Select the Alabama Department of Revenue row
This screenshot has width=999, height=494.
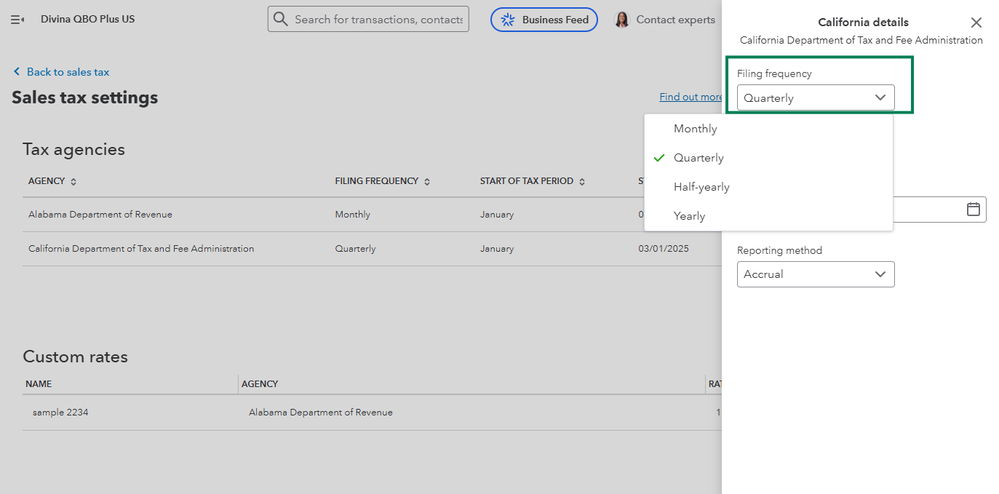pos(100,215)
